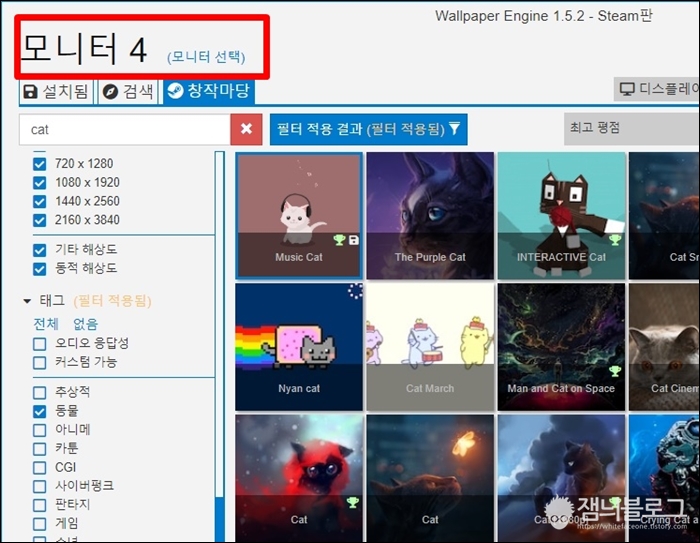Select the Cat Cinema wallpaper
This screenshot has width=700, height=543.
click(664, 347)
